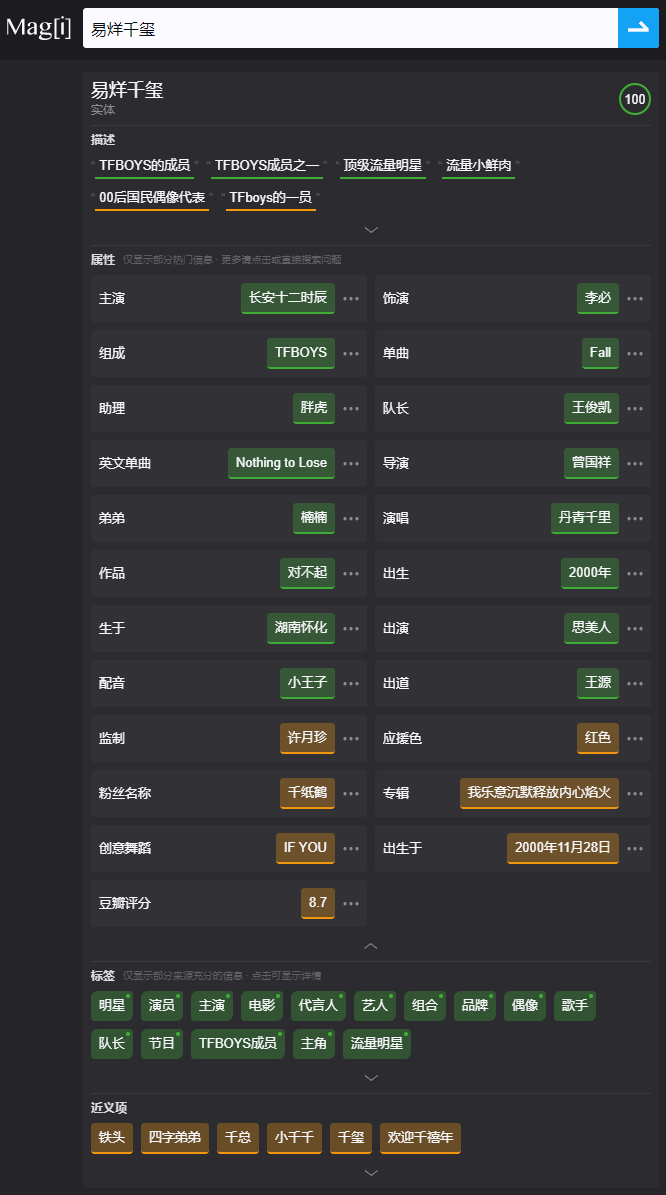The width and height of the screenshot is (666, 1195).
Task: Open more options for the 主演 row
Action: coord(351,299)
